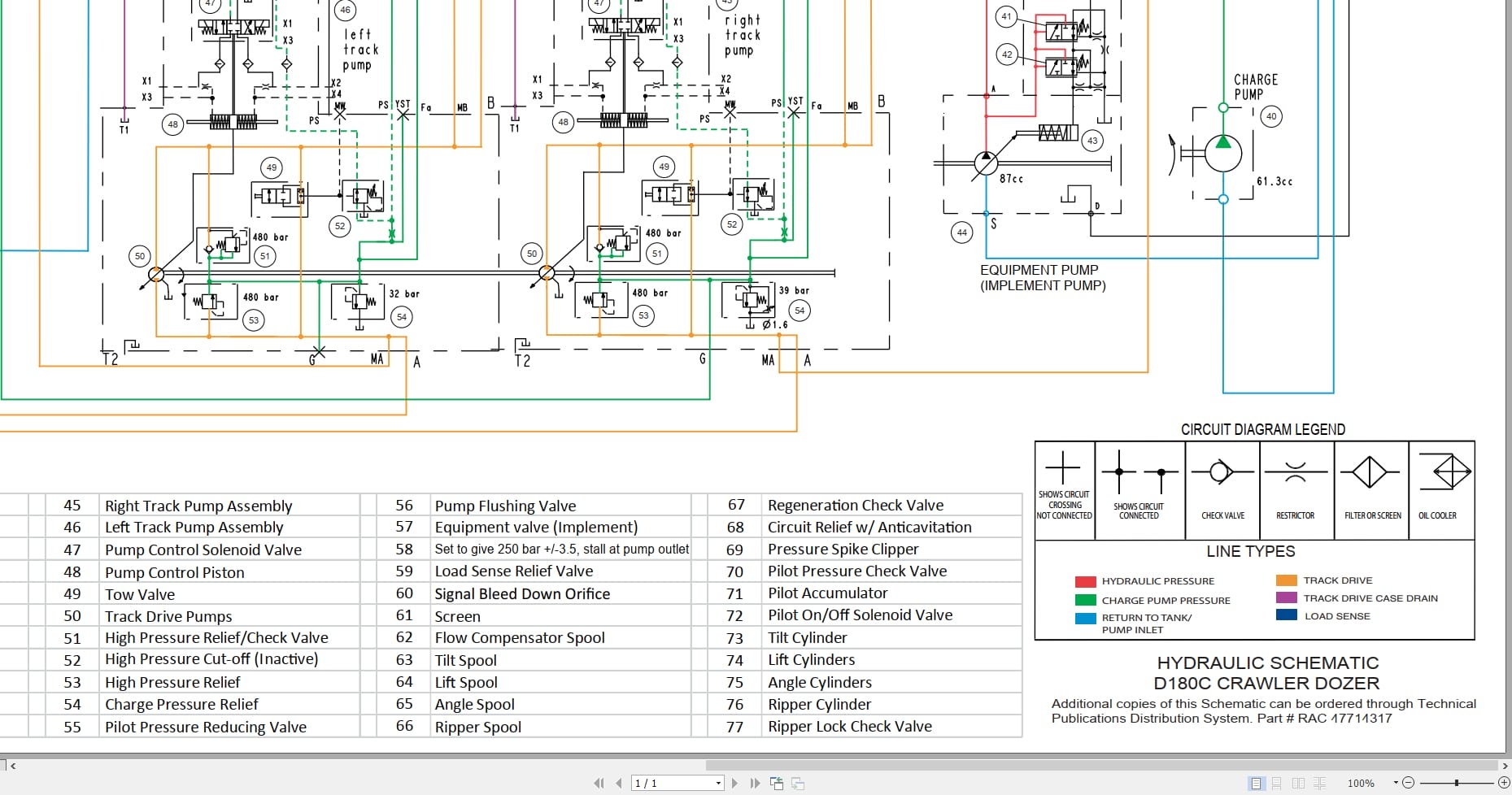Image resolution: width=1512 pixels, height=795 pixels.
Task: Open the page number dropdown arrow
Action: [718, 783]
